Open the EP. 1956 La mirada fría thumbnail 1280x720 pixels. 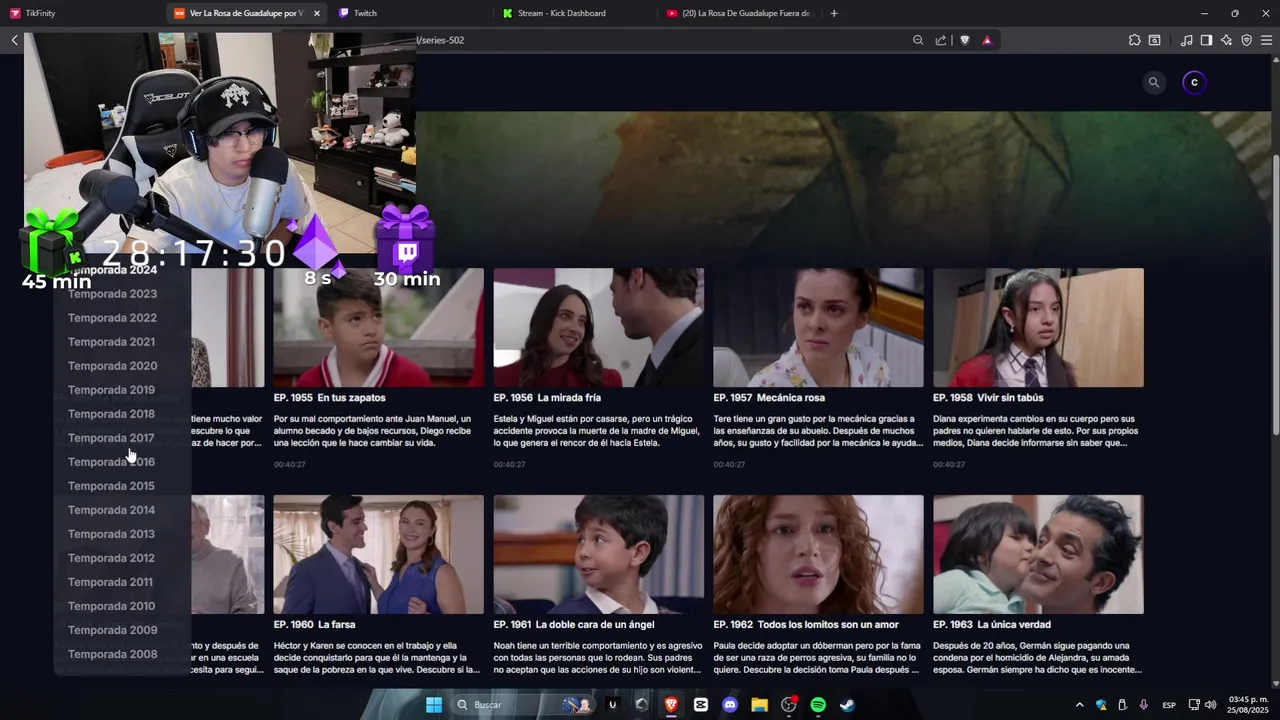click(x=599, y=327)
